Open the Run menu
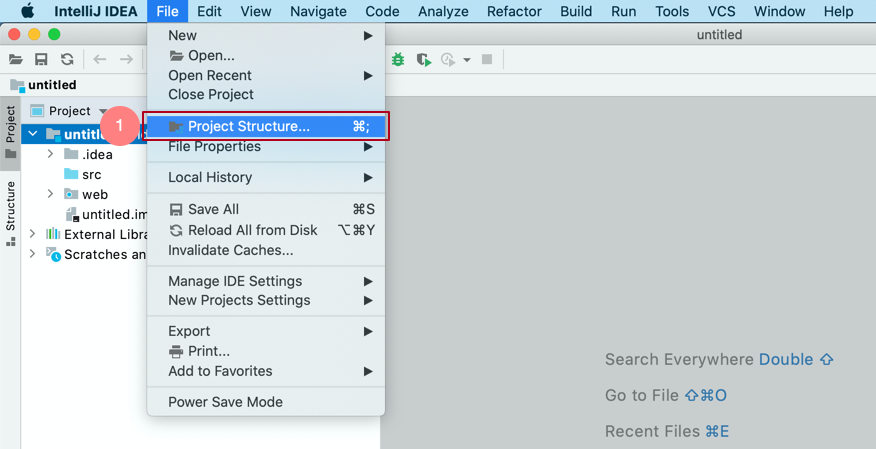Image resolution: width=876 pixels, height=449 pixels. 623,11
